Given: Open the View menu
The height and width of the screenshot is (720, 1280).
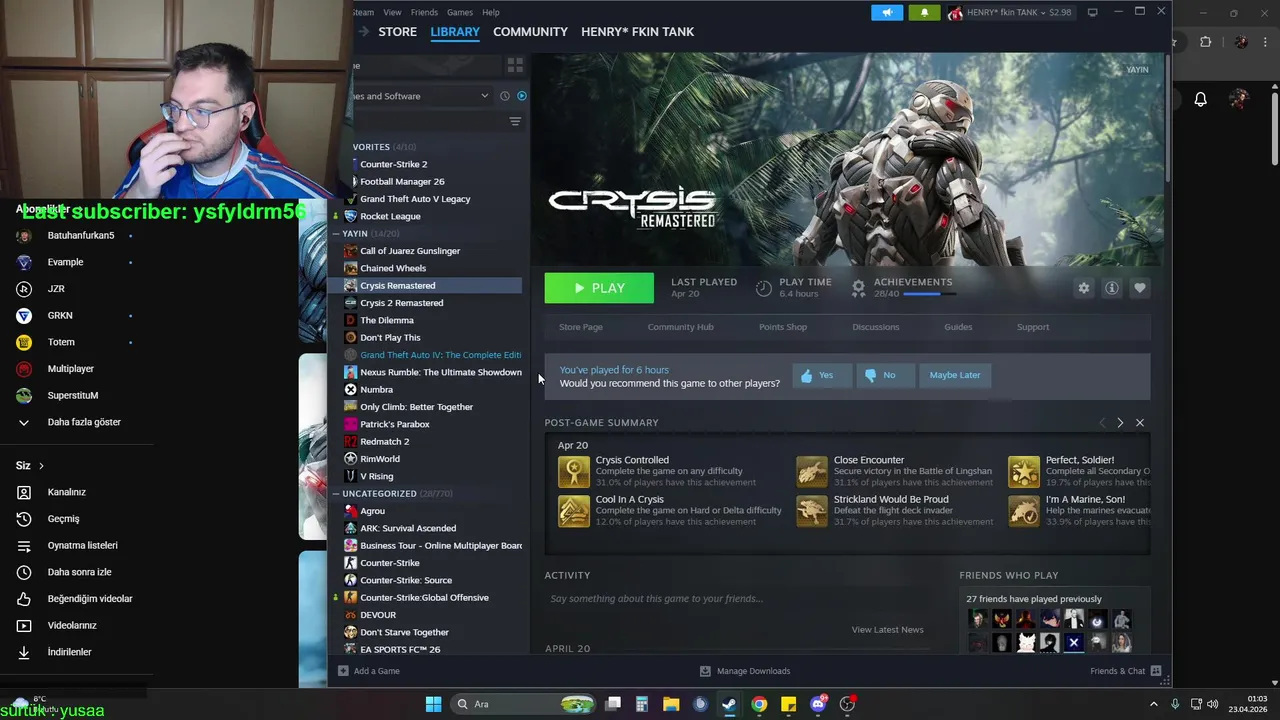Looking at the screenshot, I should 392,12.
